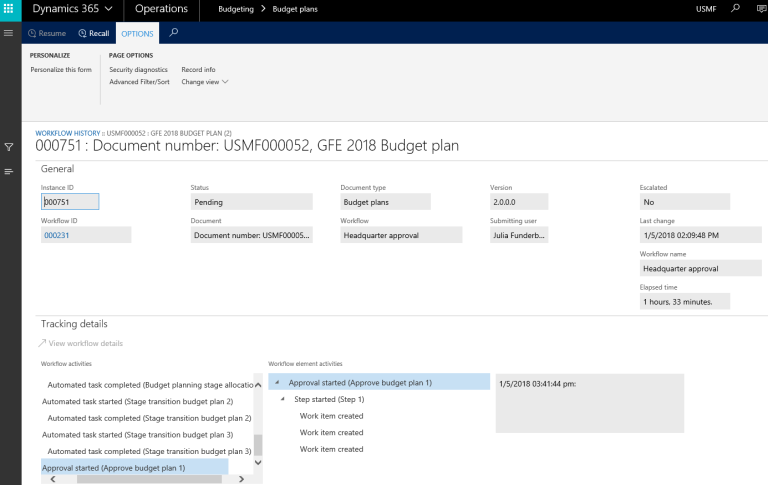Select Personalize this form option
This screenshot has width=768, height=485.
point(61,70)
